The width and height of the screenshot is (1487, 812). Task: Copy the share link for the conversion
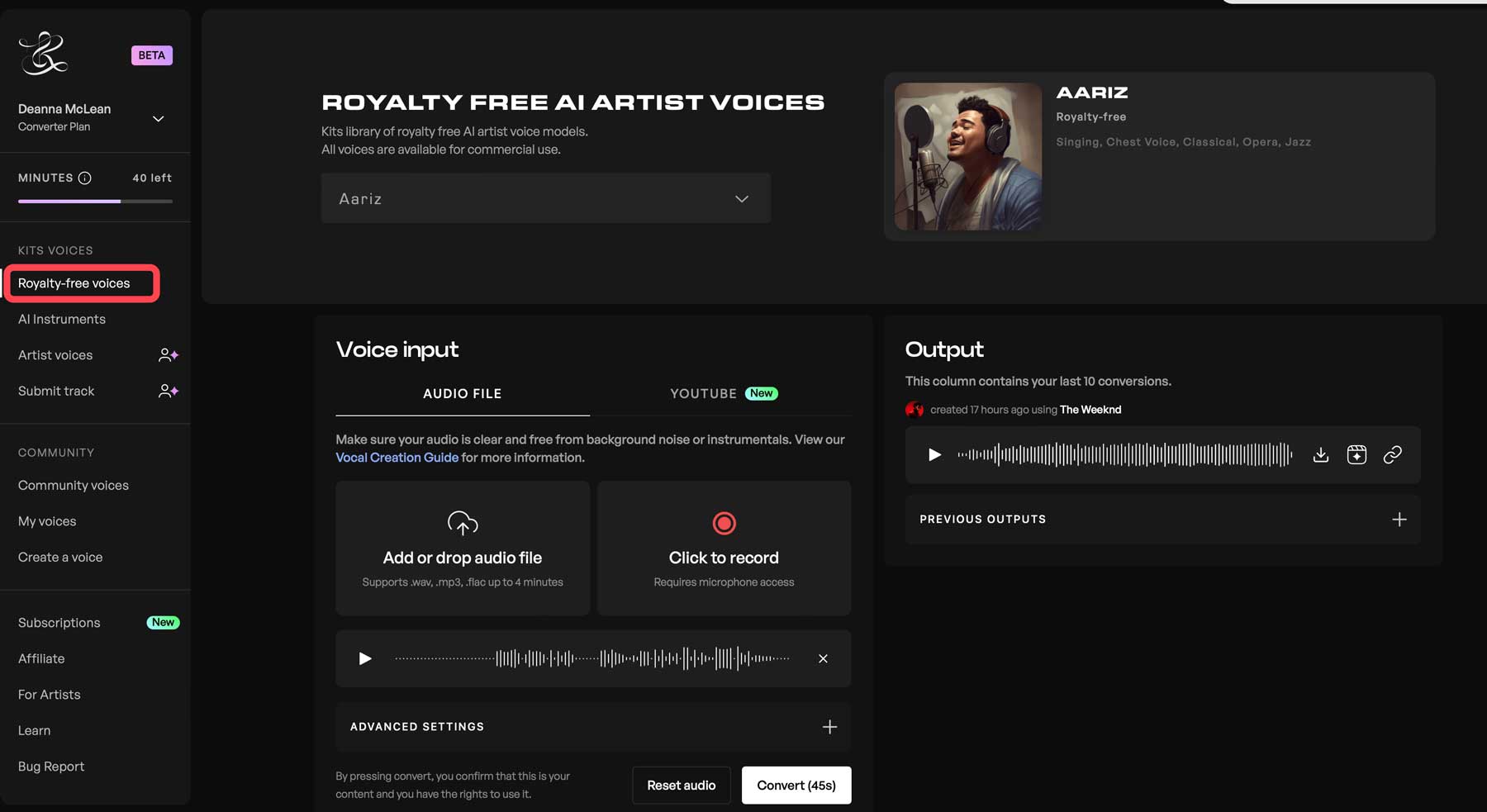click(x=1393, y=454)
